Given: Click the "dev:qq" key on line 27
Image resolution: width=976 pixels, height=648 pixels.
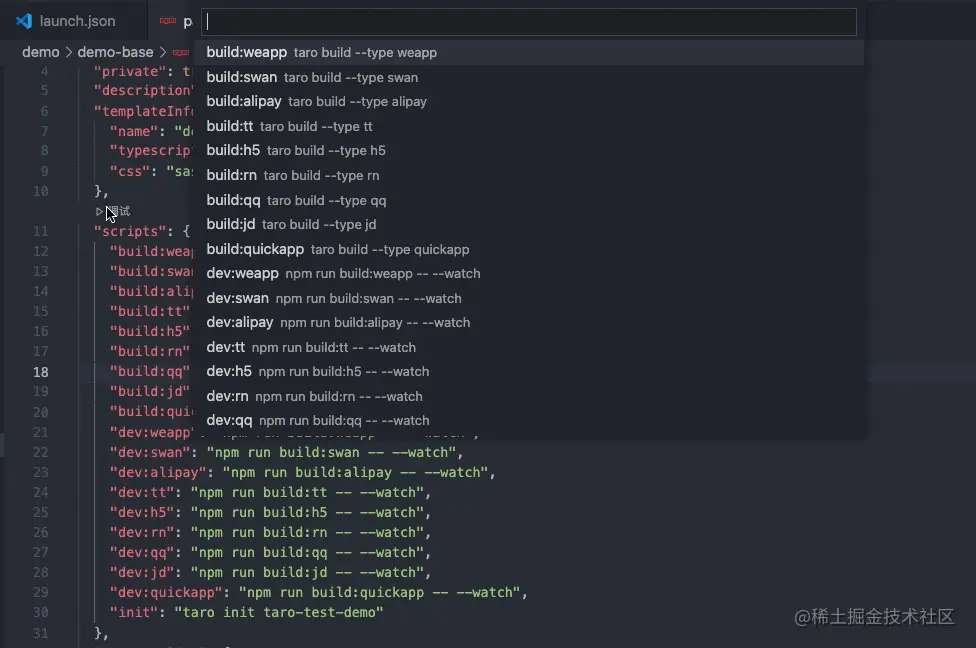Looking at the screenshot, I should [141, 552].
